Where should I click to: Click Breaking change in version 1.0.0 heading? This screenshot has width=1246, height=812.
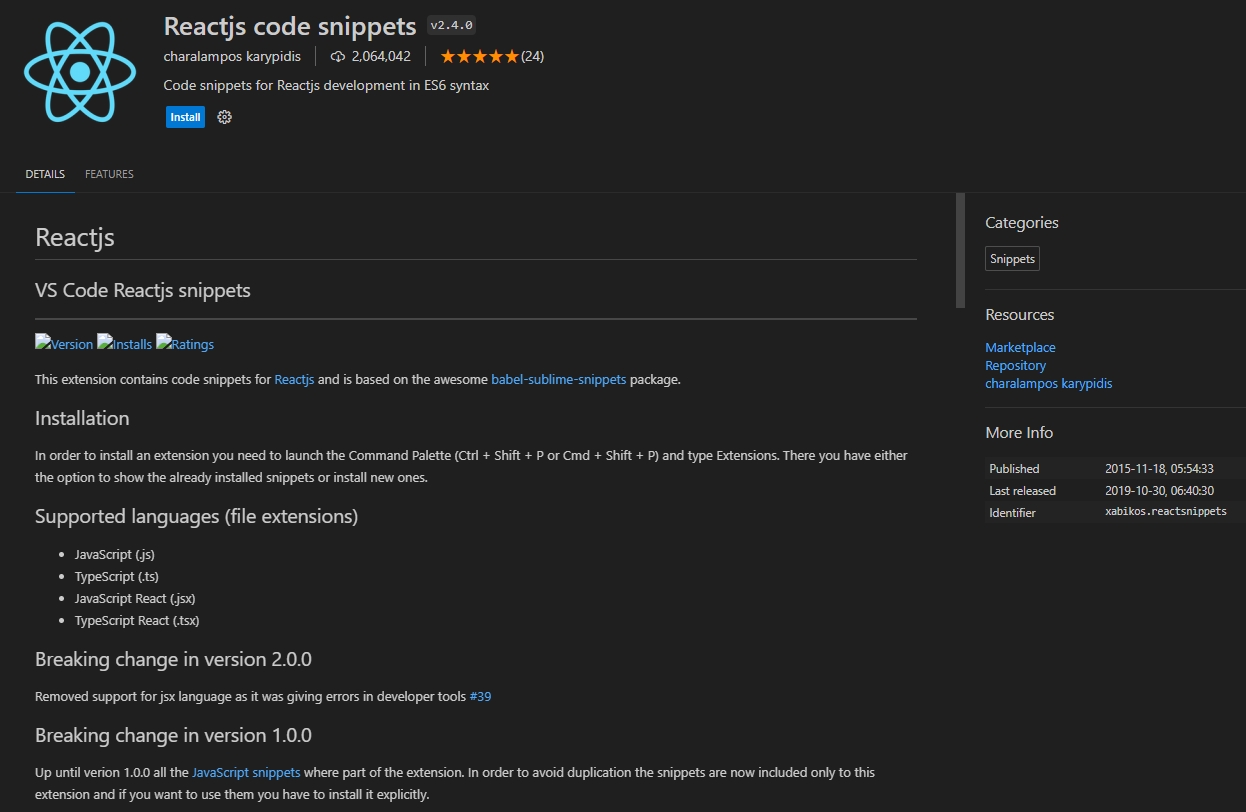[x=173, y=735]
